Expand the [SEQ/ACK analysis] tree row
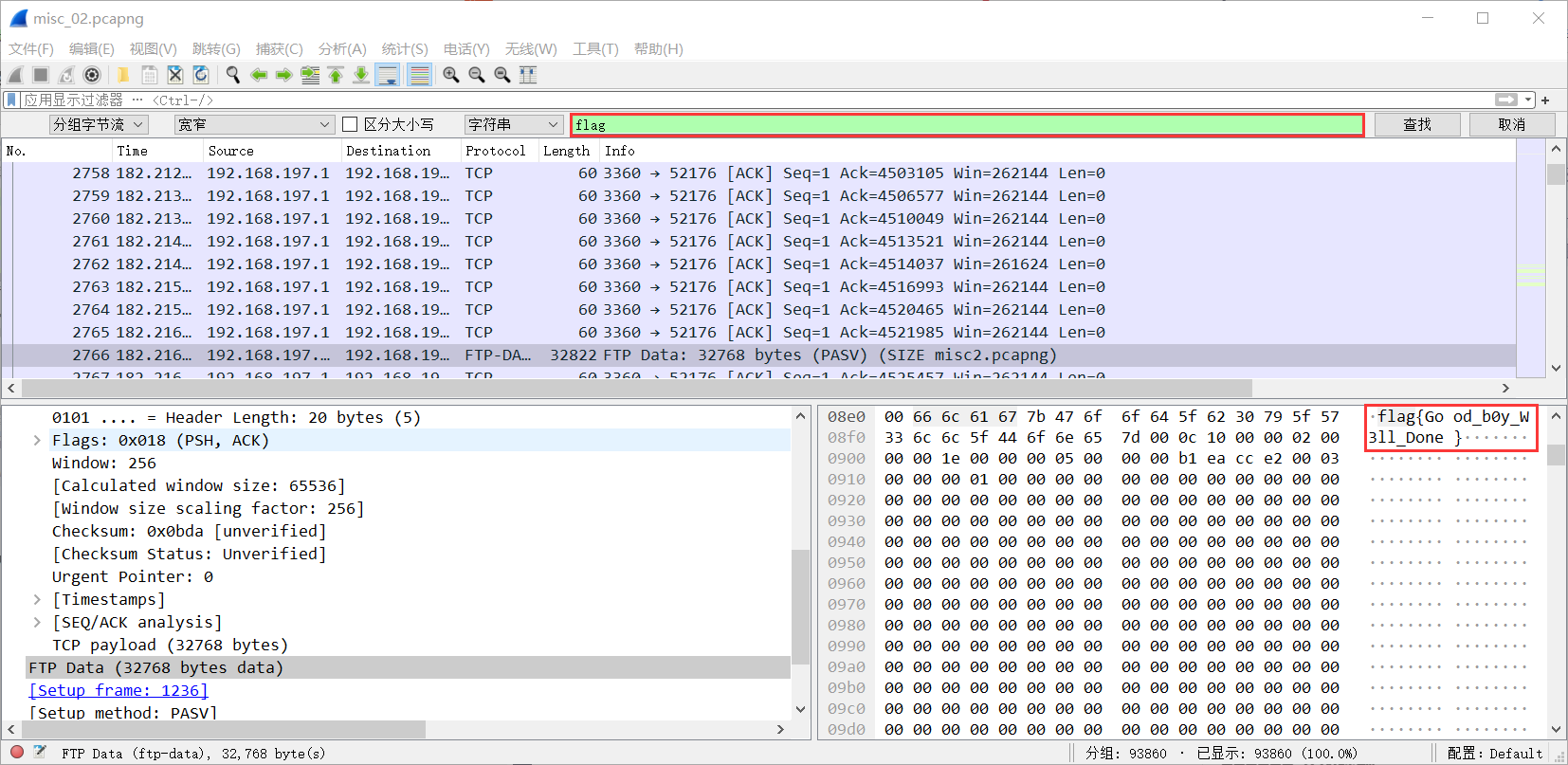The image size is (1568, 765). click(37, 622)
